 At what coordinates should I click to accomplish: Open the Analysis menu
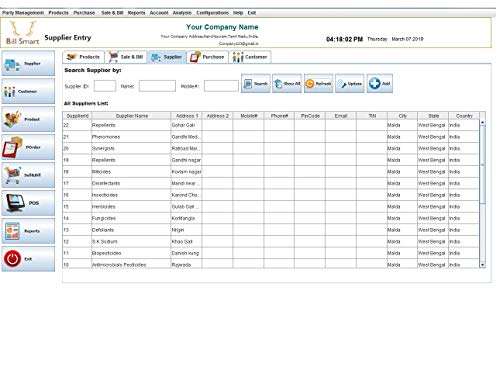[182, 13]
